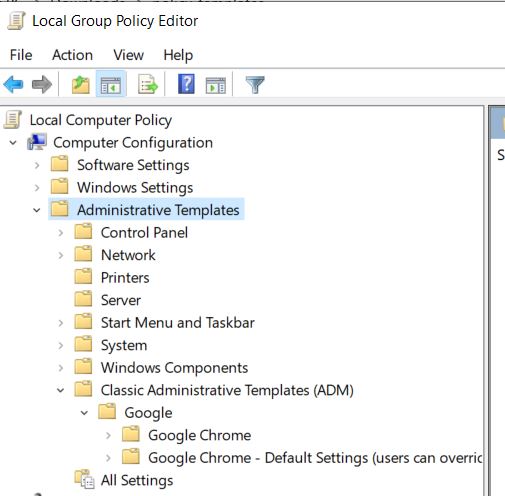Open the Help menu

pyautogui.click(x=178, y=55)
